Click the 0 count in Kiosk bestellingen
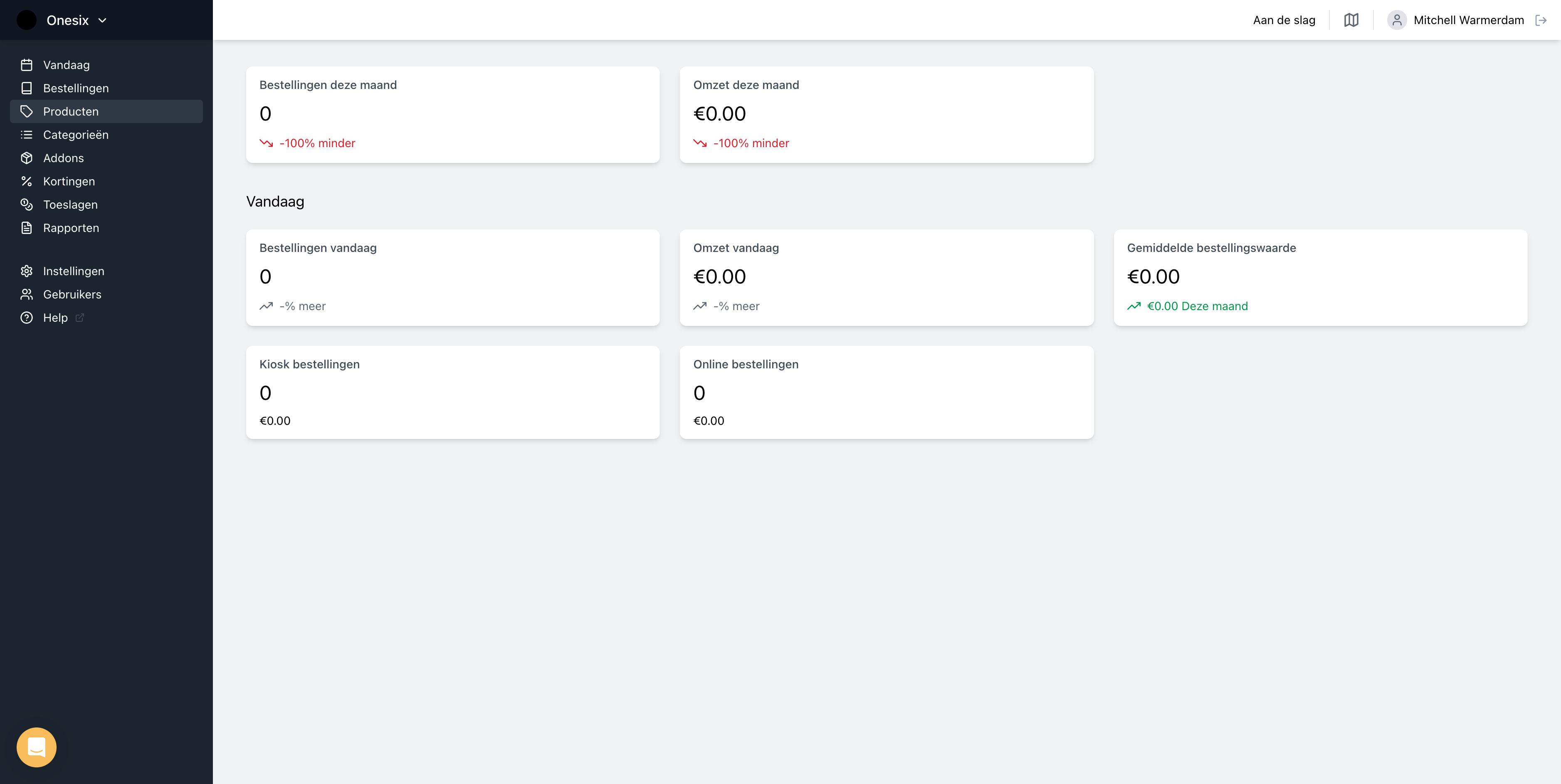Screen dimensions: 1561x784 point(265,393)
